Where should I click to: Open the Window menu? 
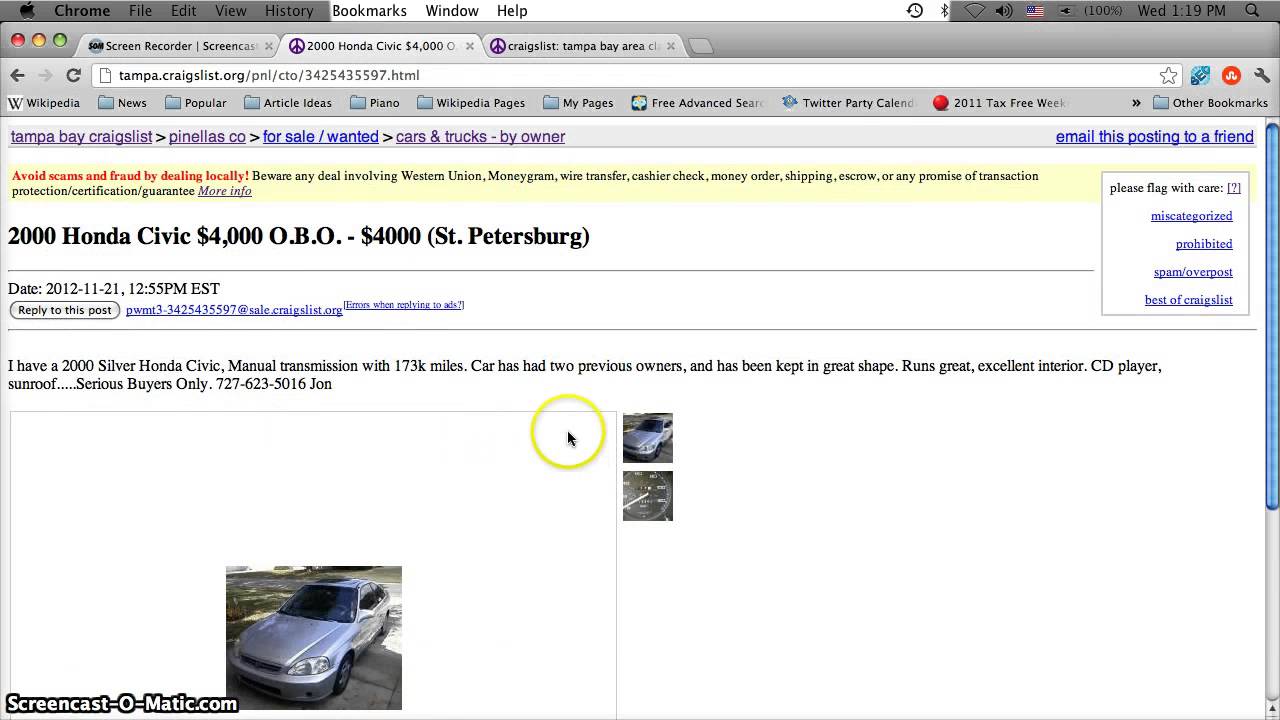(x=452, y=11)
